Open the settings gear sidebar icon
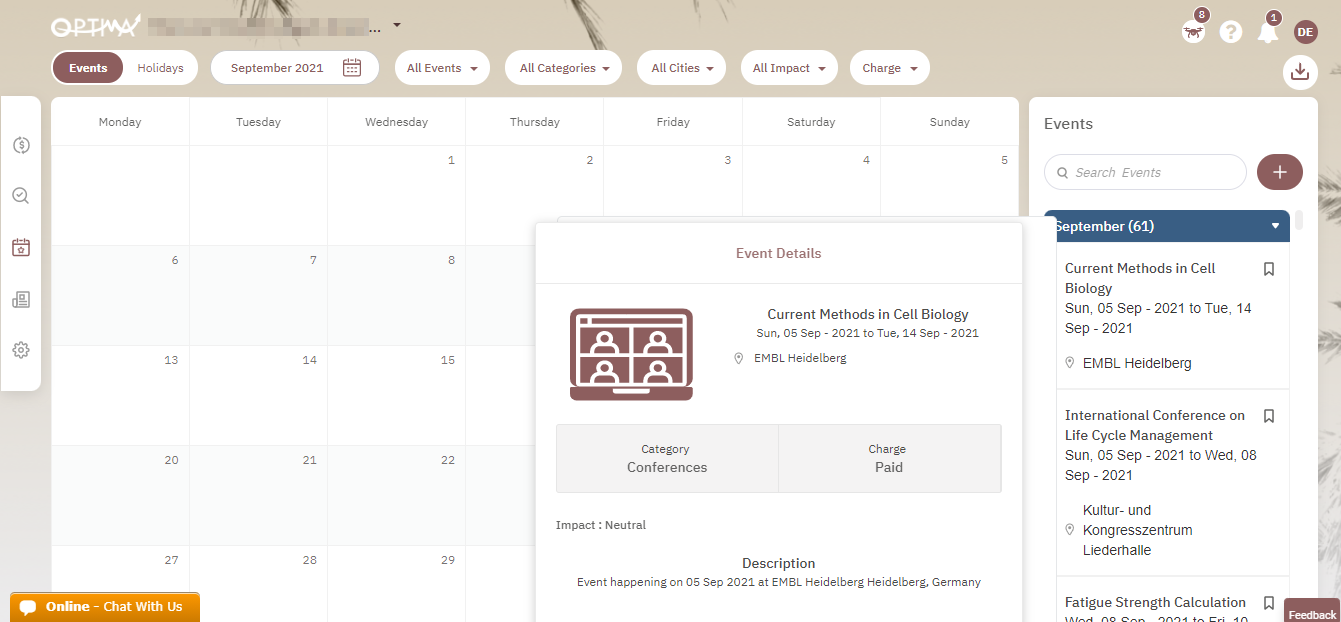 (21, 350)
